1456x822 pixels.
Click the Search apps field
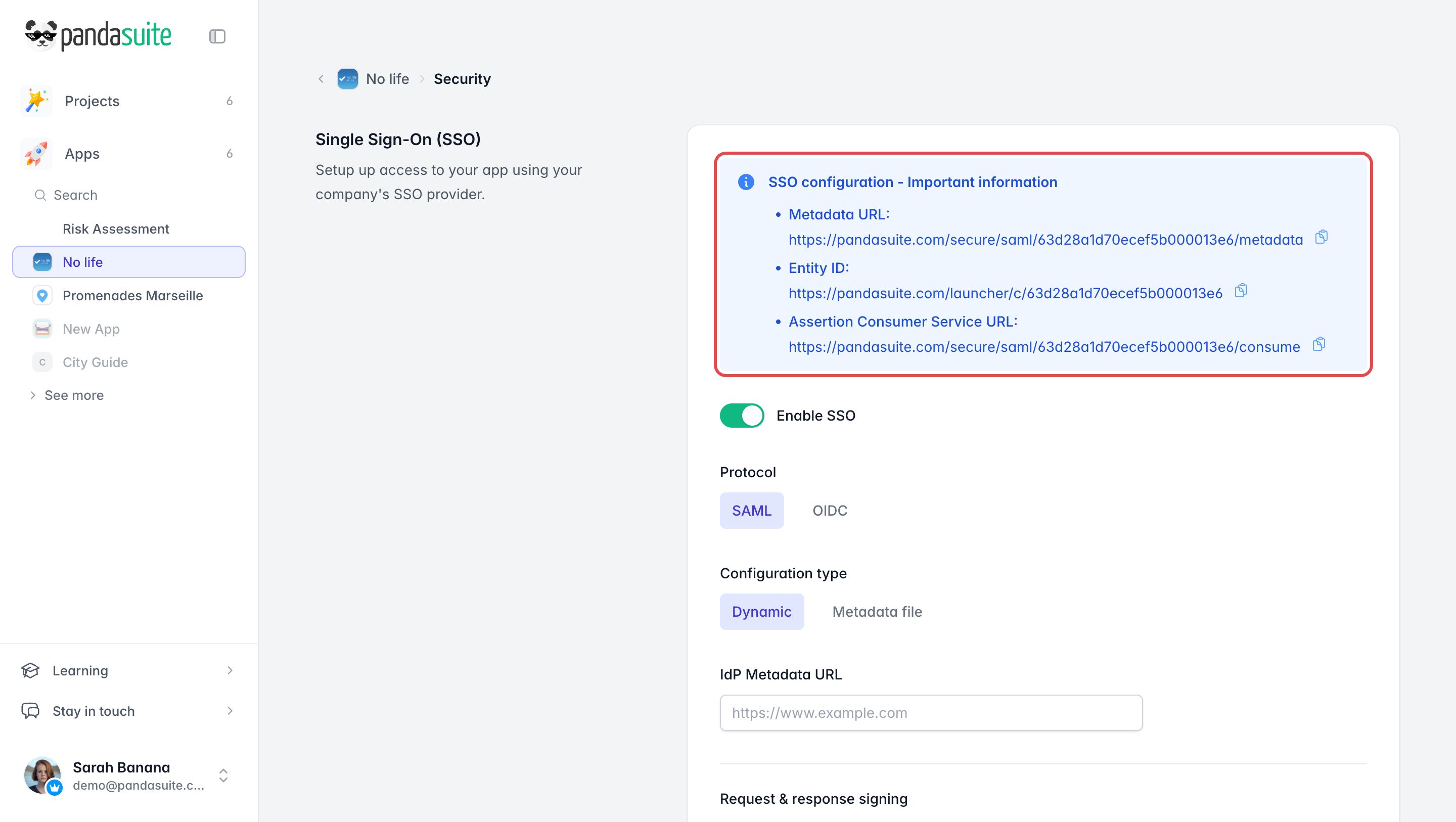[128, 195]
